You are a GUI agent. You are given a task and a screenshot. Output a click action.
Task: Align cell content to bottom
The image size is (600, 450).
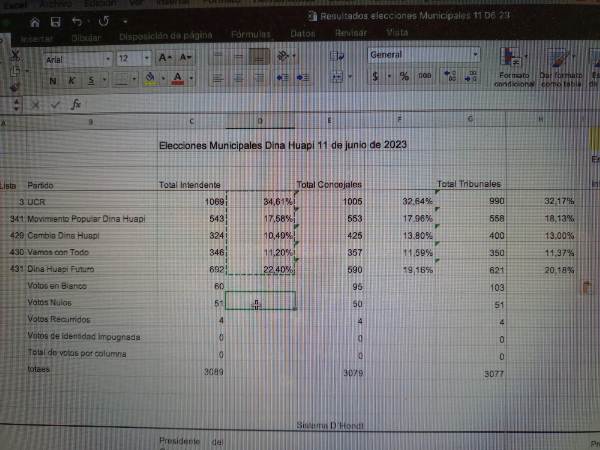[x=259, y=57]
